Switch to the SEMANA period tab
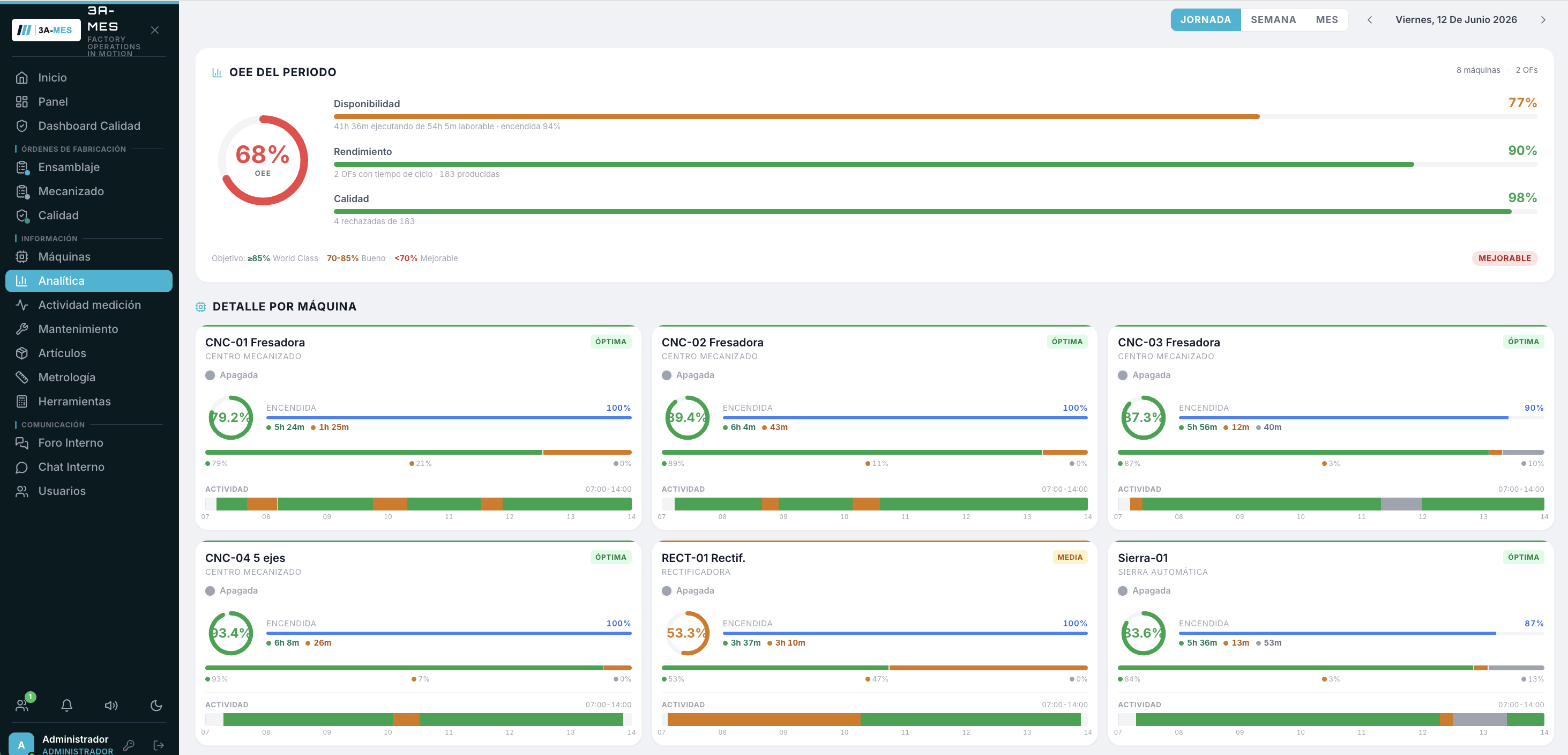 1273,19
